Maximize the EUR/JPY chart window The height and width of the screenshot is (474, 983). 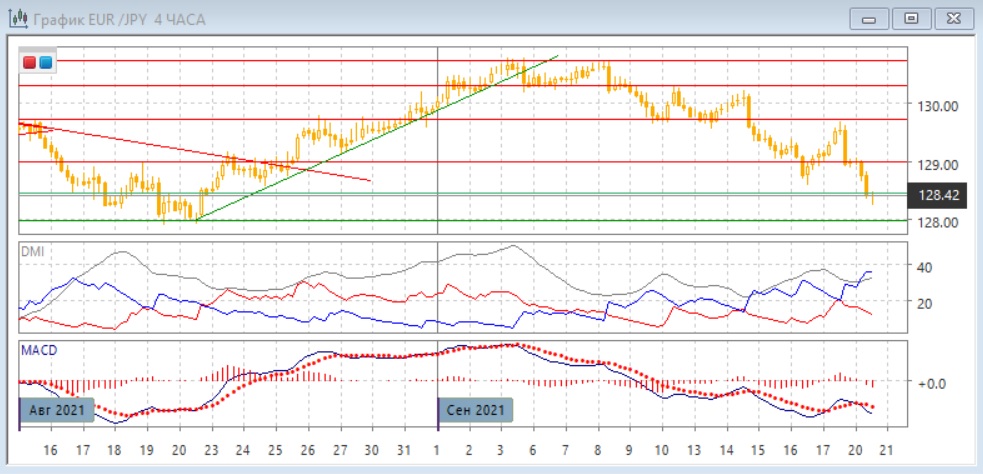coord(911,18)
